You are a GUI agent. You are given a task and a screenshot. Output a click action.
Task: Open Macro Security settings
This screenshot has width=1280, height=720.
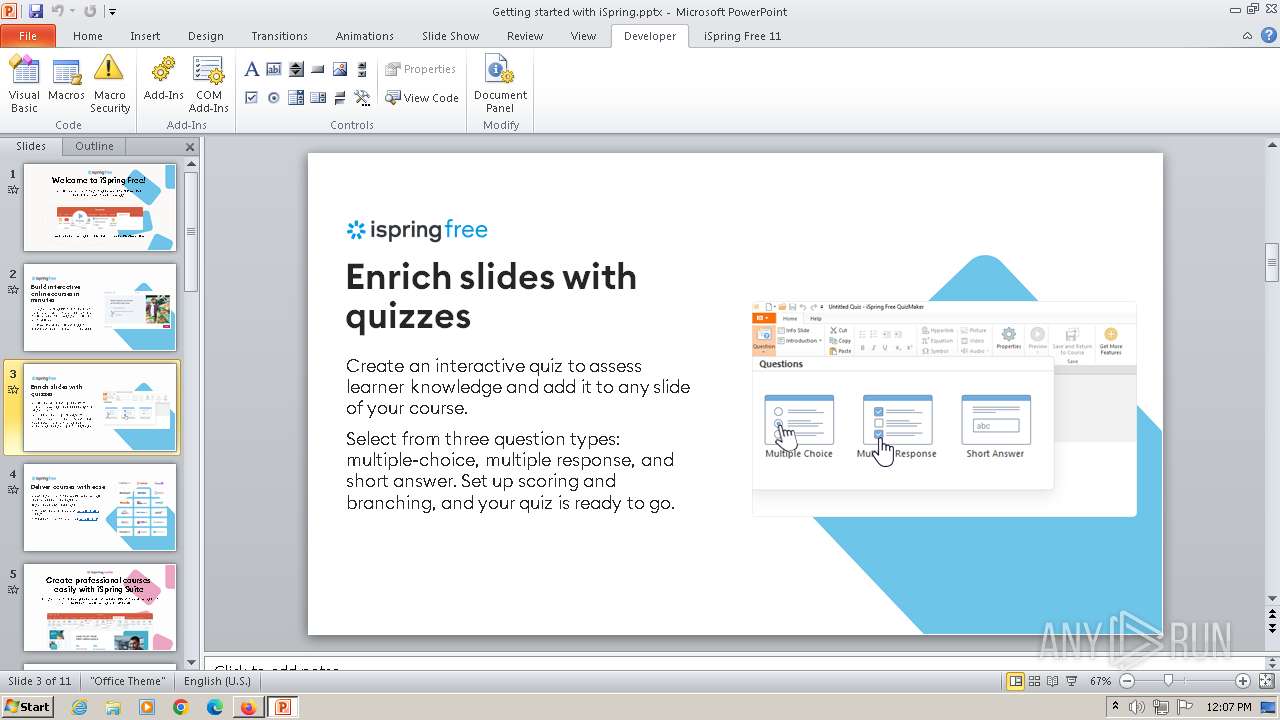point(110,84)
